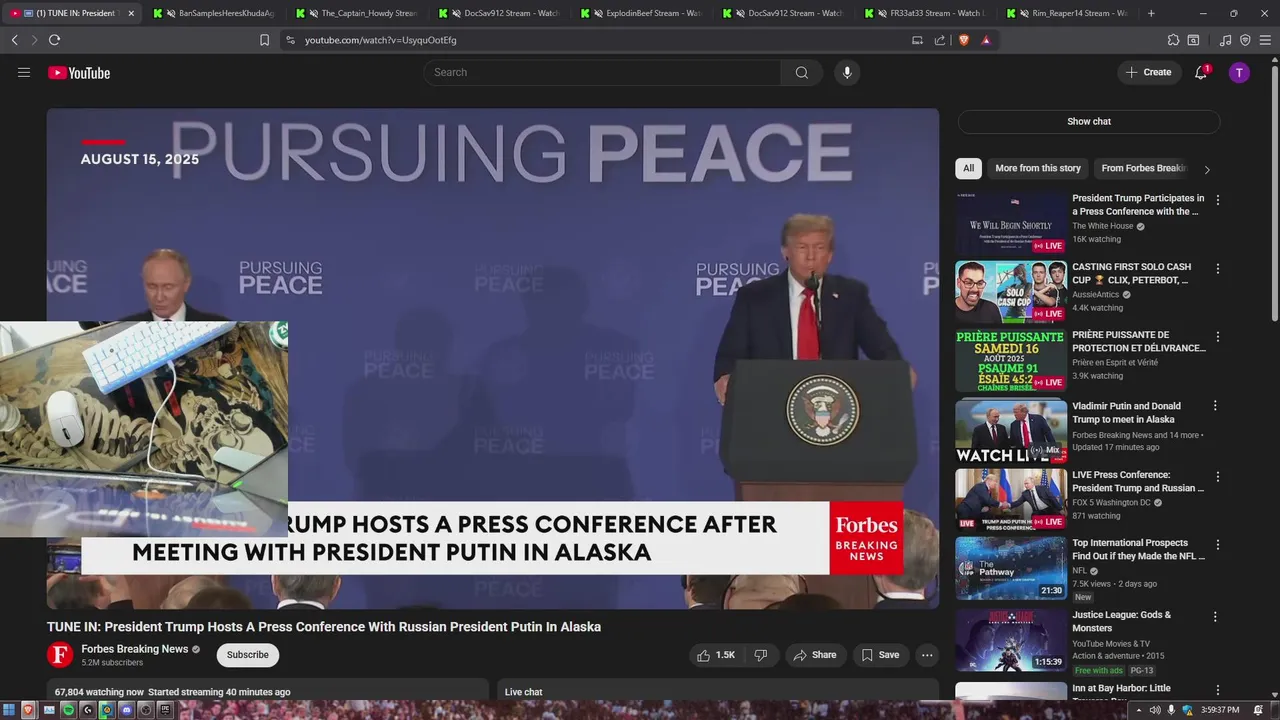Like the video with thumbs up
This screenshot has height=720, width=1280.
pos(716,655)
